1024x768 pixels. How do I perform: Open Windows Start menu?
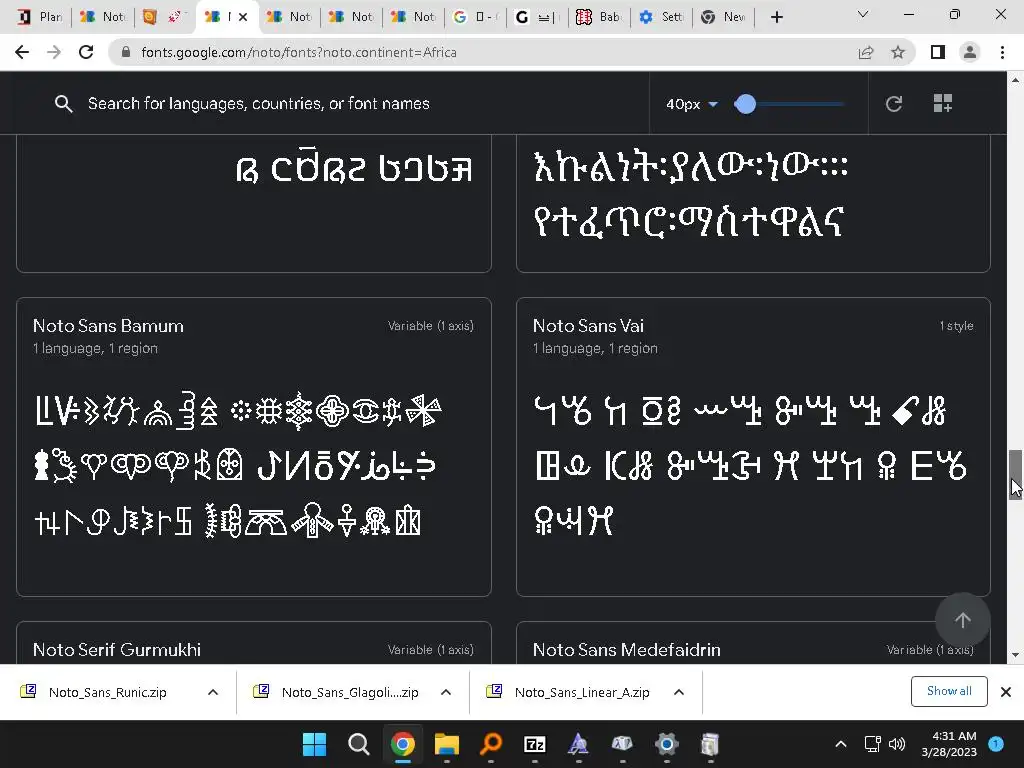point(314,744)
